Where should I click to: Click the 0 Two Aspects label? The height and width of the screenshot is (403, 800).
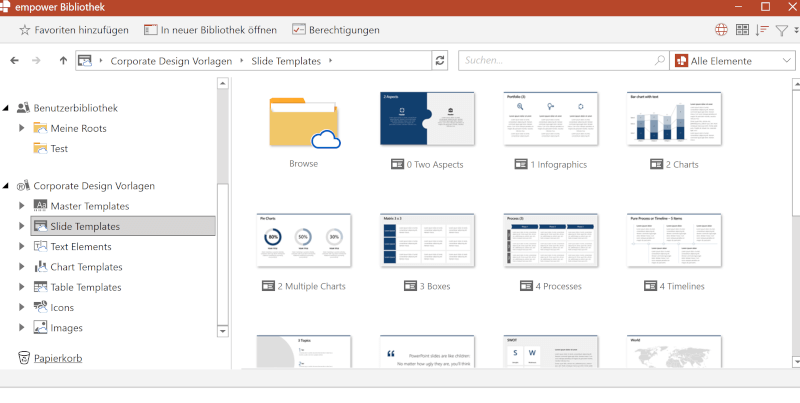[x=435, y=164]
